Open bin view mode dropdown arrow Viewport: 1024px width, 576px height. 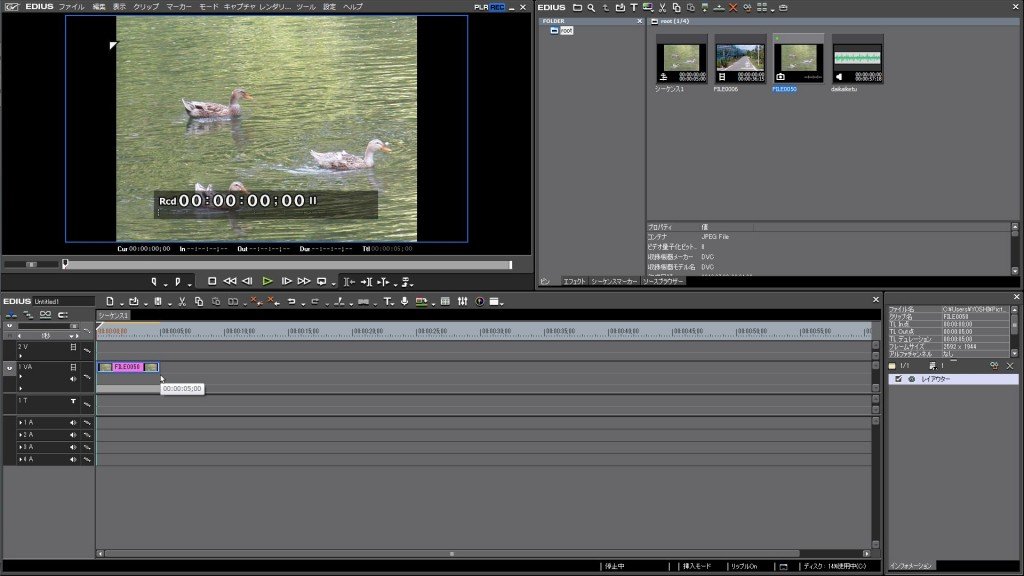772,10
